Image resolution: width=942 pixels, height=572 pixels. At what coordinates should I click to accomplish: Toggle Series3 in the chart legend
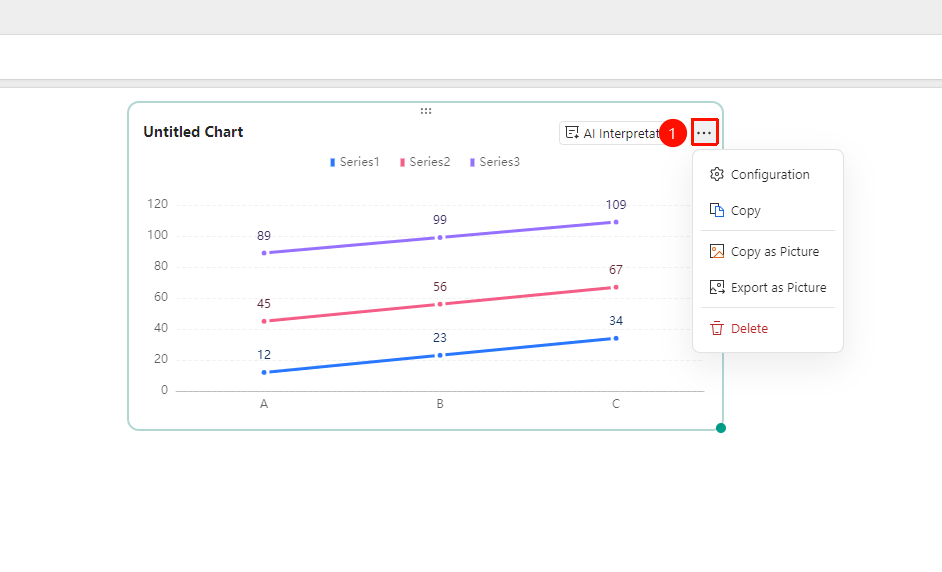click(x=494, y=162)
